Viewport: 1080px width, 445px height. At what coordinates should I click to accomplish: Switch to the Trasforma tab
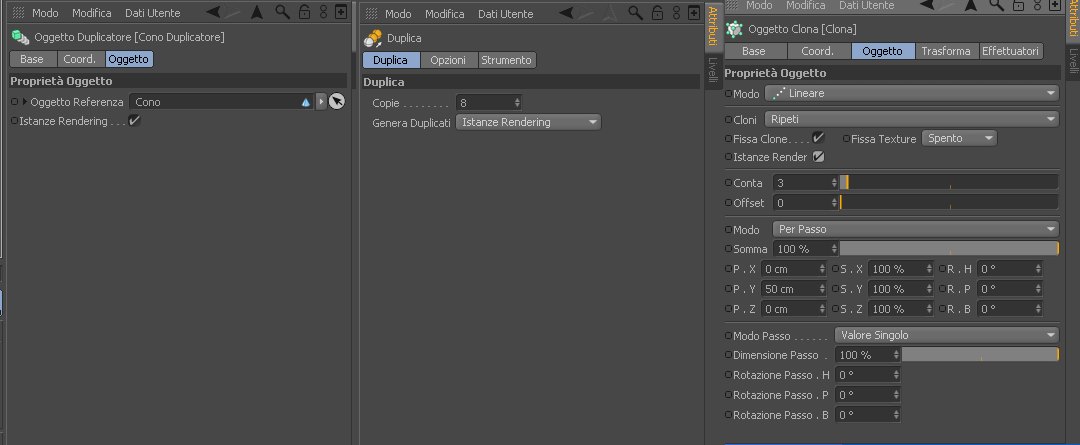pos(946,51)
